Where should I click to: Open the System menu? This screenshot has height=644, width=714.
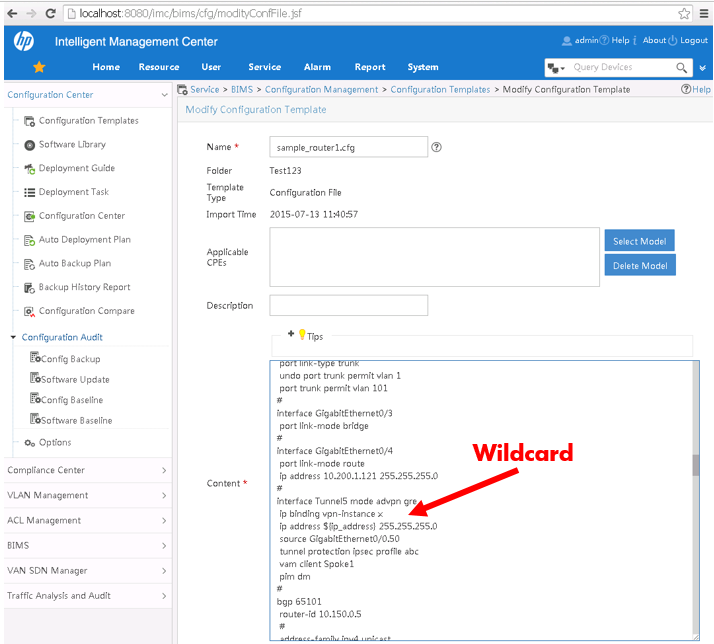point(423,67)
